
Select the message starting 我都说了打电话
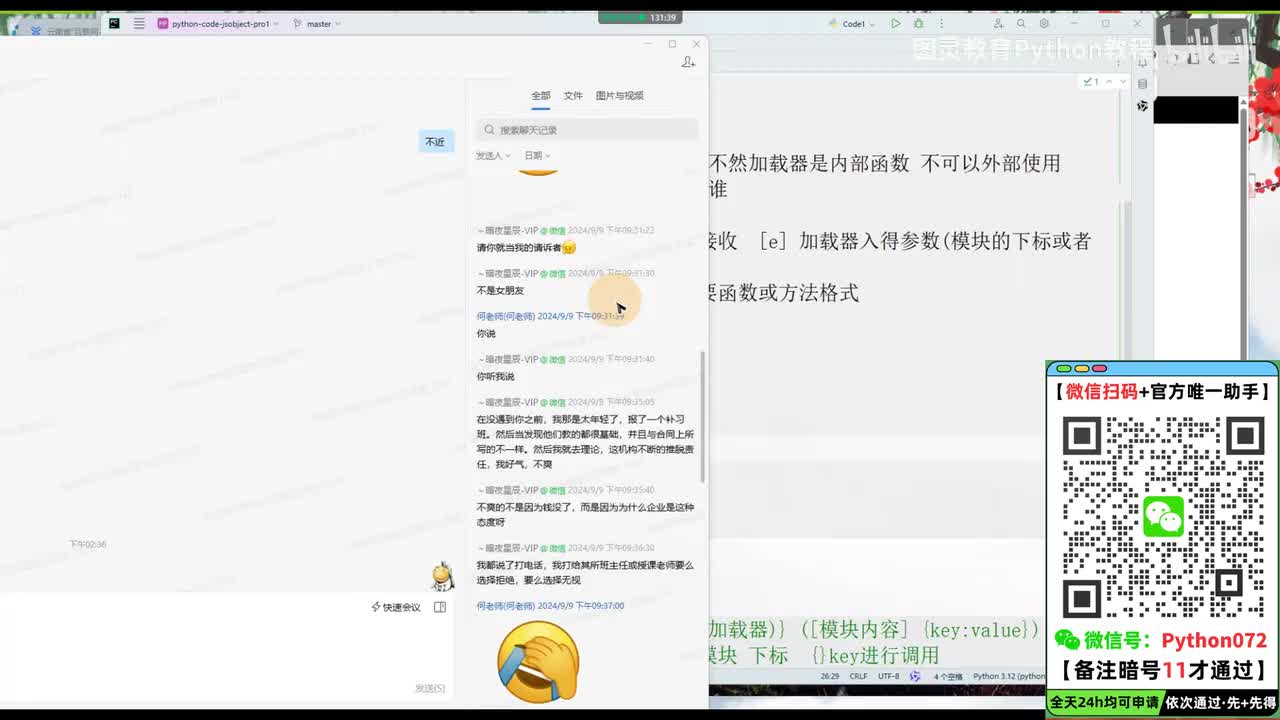(x=585, y=573)
